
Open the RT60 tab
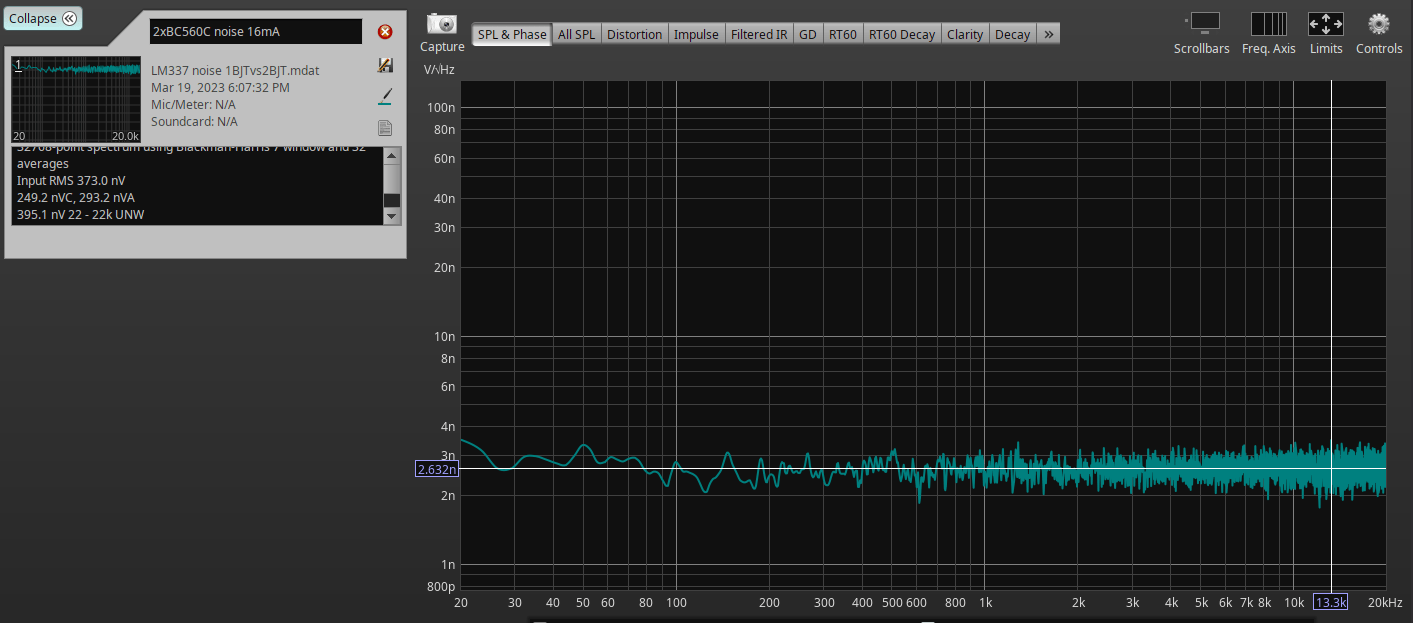click(843, 34)
